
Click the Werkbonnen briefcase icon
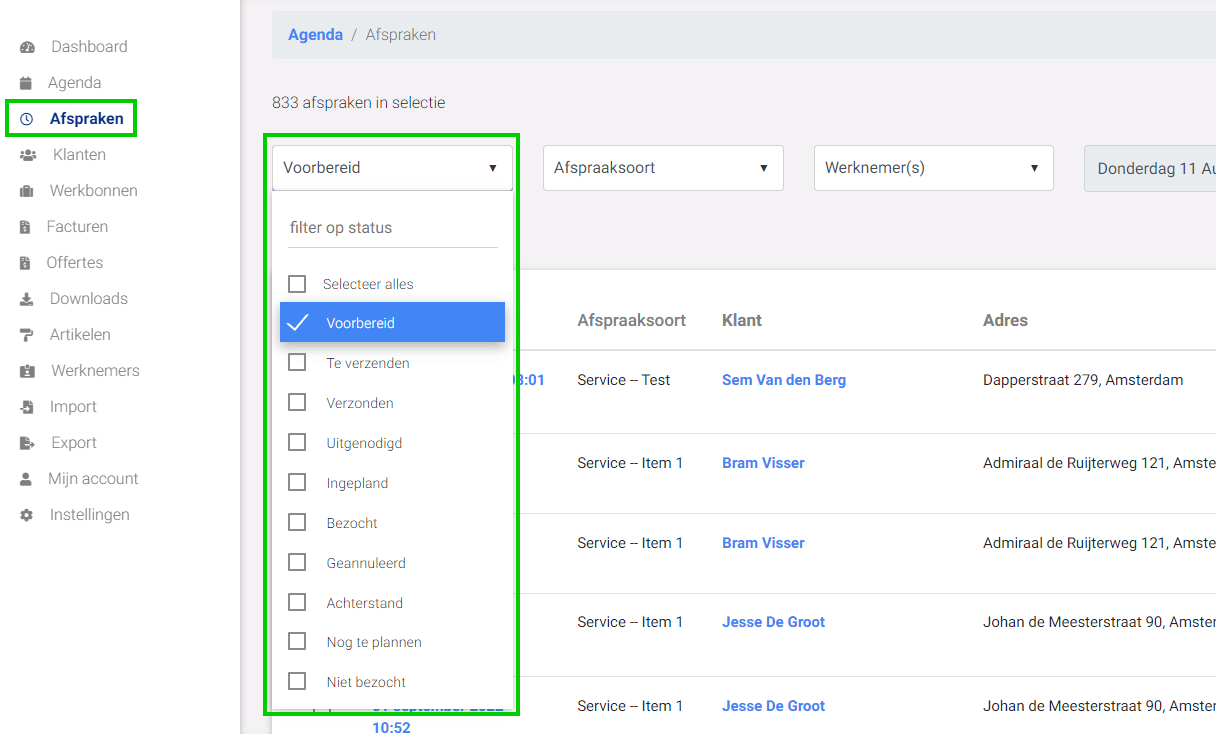click(x=27, y=191)
